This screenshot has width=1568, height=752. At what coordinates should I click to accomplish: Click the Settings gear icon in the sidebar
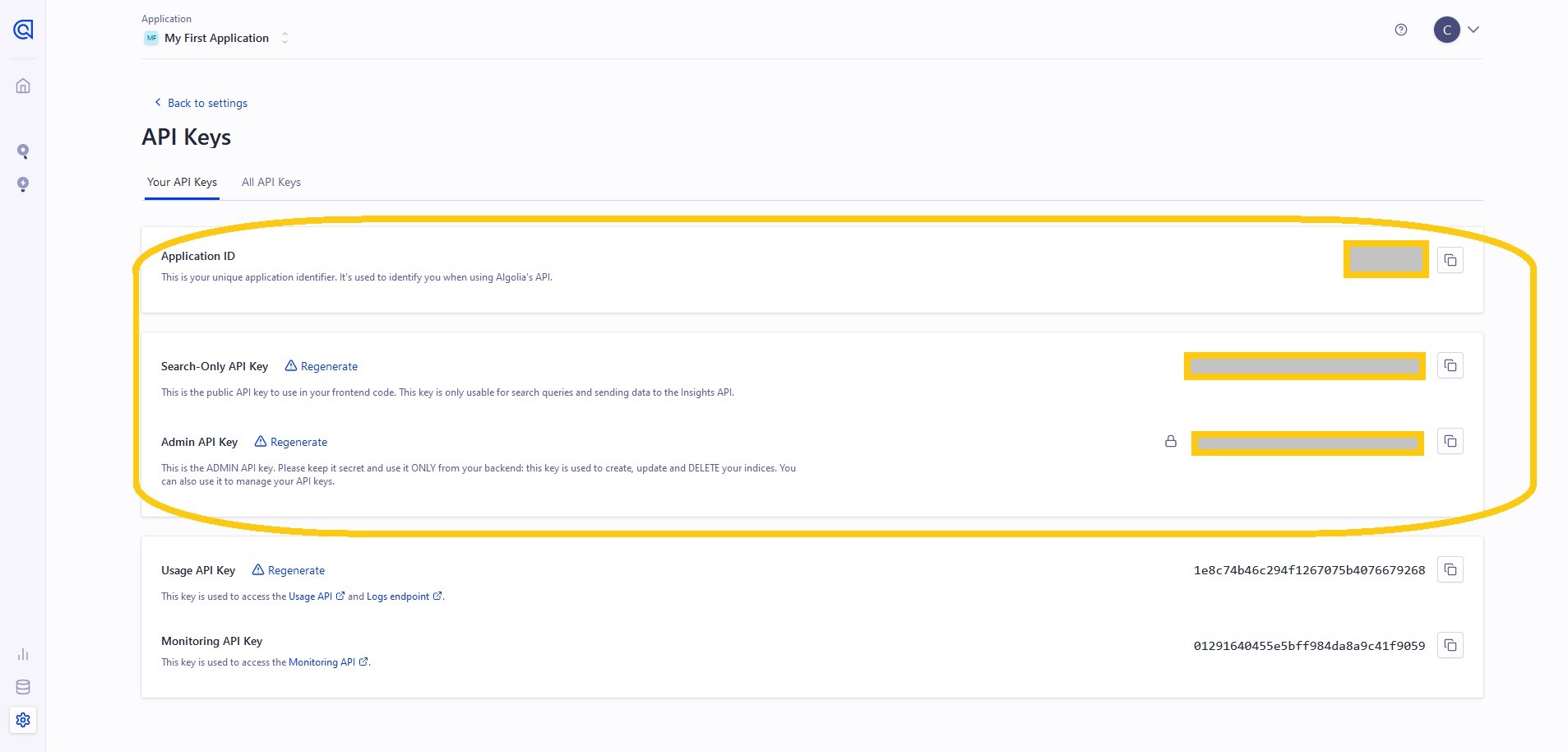22,719
